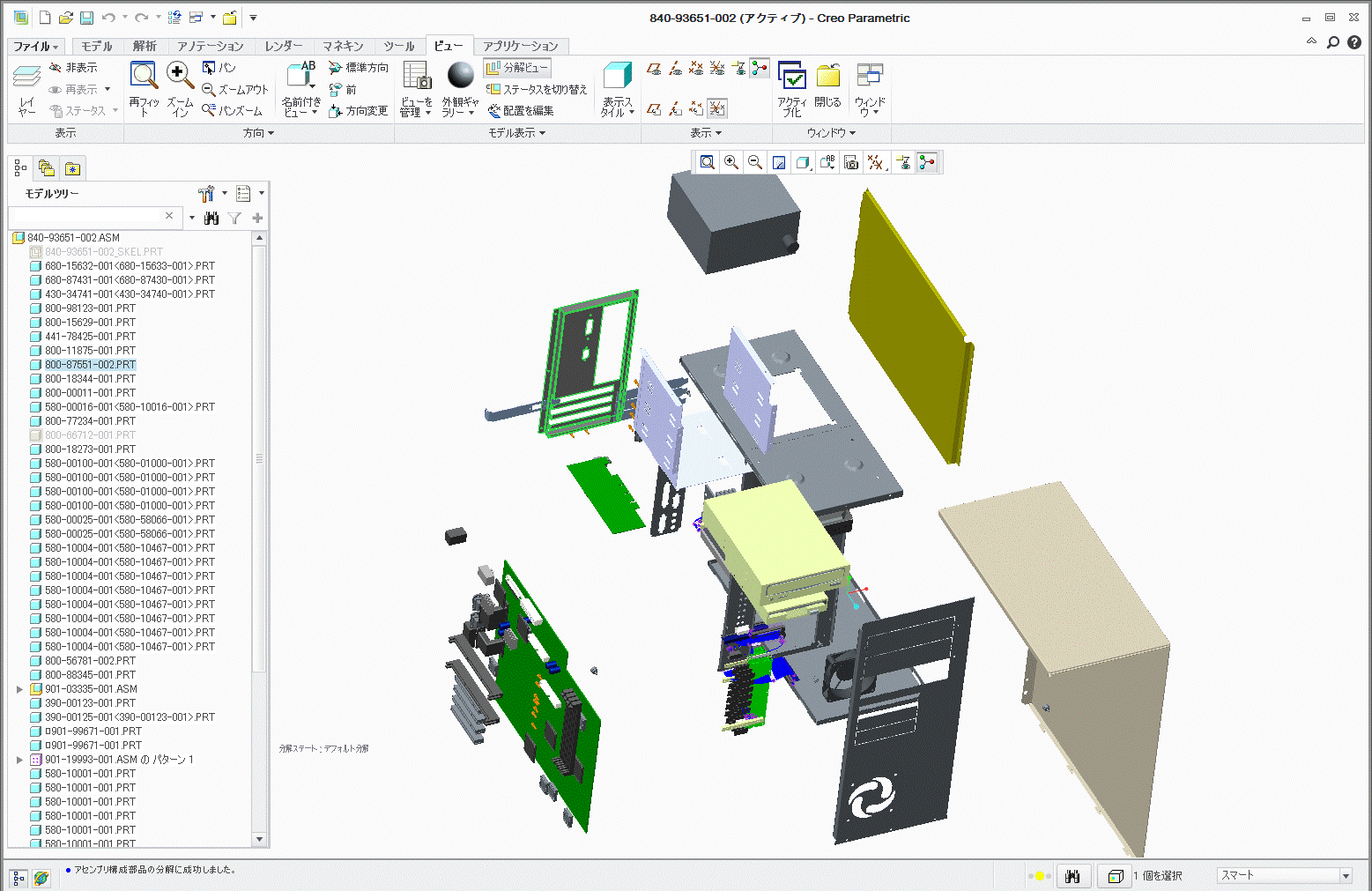The width and height of the screenshot is (1372, 891).
Task: Toggle Exploded View (分解ビュー) button
Action: (517, 68)
